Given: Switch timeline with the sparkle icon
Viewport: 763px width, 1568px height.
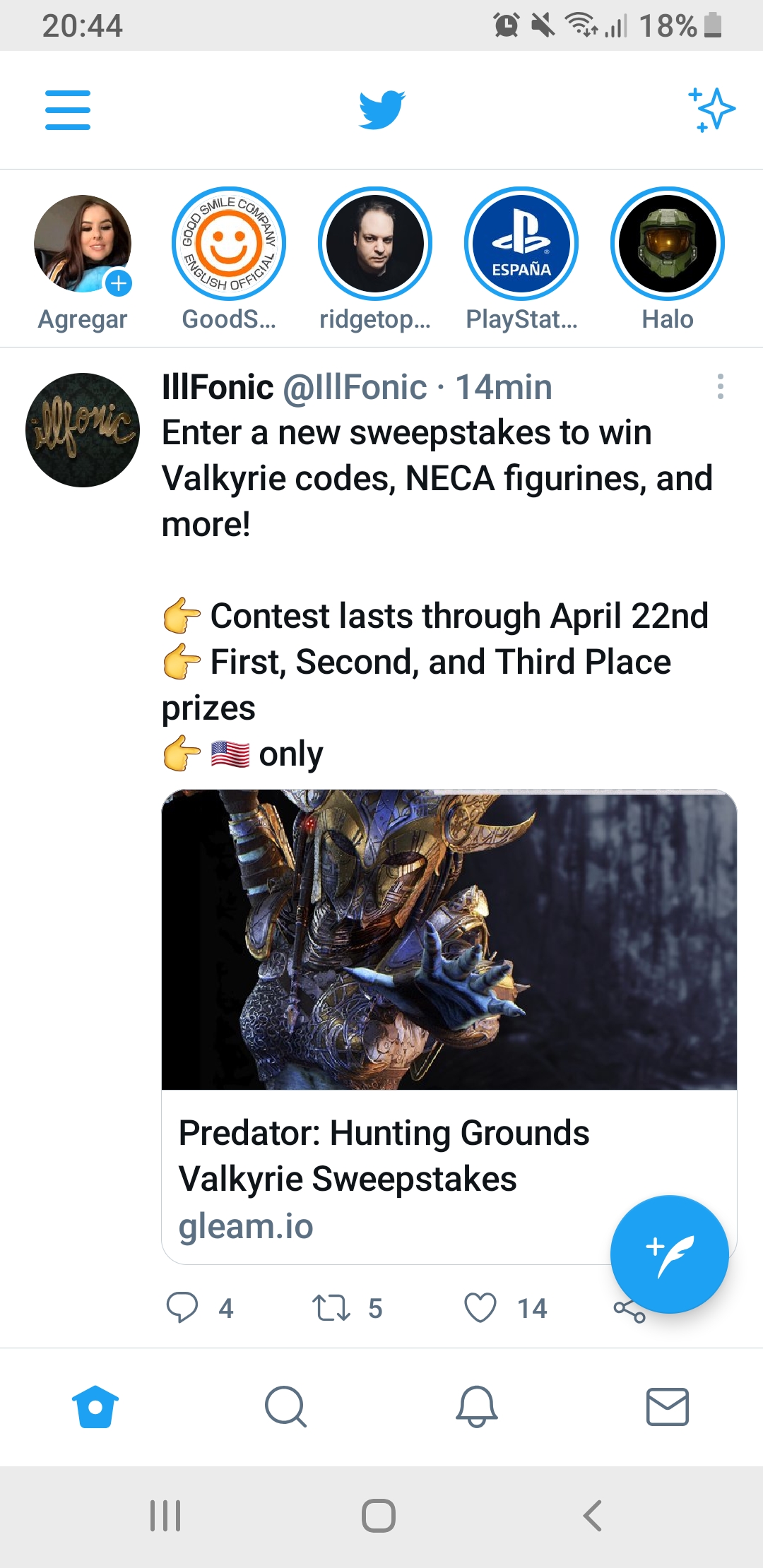Looking at the screenshot, I should point(711,109).
